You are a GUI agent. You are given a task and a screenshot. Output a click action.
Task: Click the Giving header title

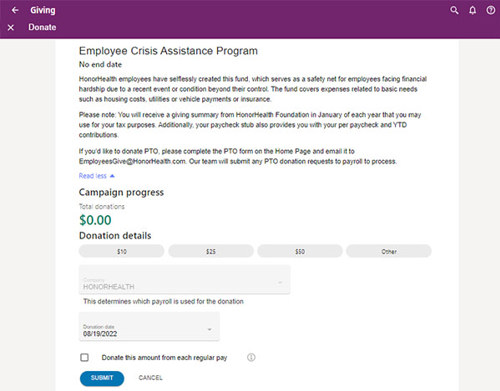pyautogui.click(x=43, y=10)
